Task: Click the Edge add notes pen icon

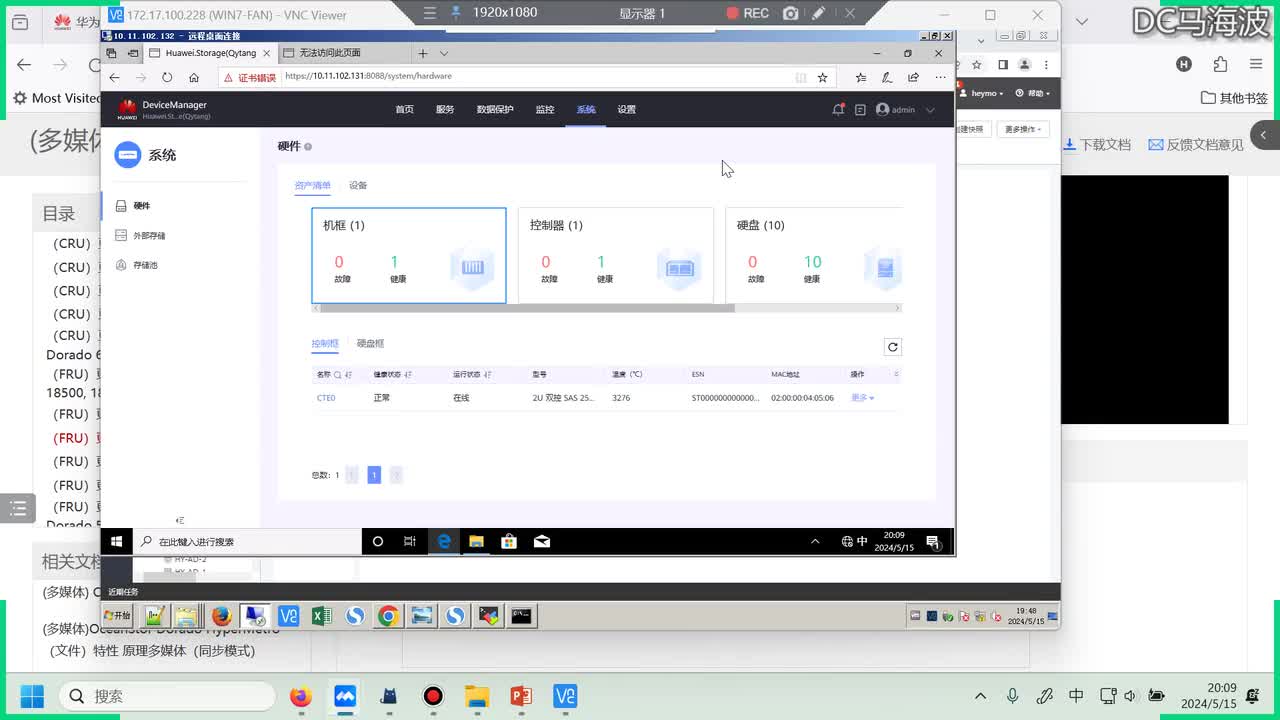Action: pos(887,77)
